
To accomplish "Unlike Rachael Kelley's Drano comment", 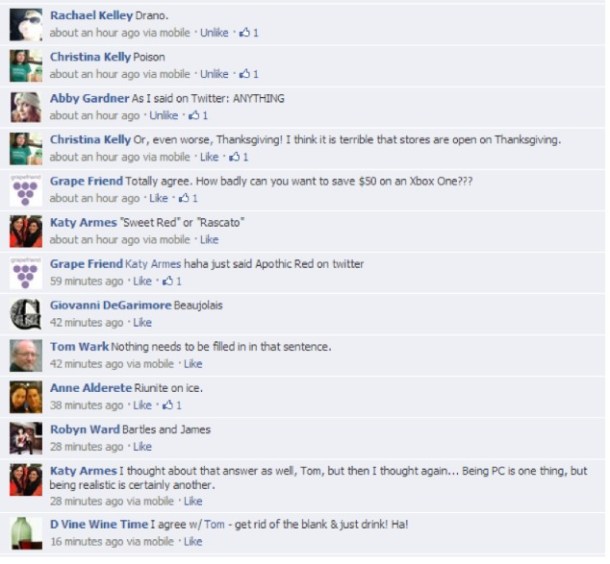I will click(x=214, y=33).
